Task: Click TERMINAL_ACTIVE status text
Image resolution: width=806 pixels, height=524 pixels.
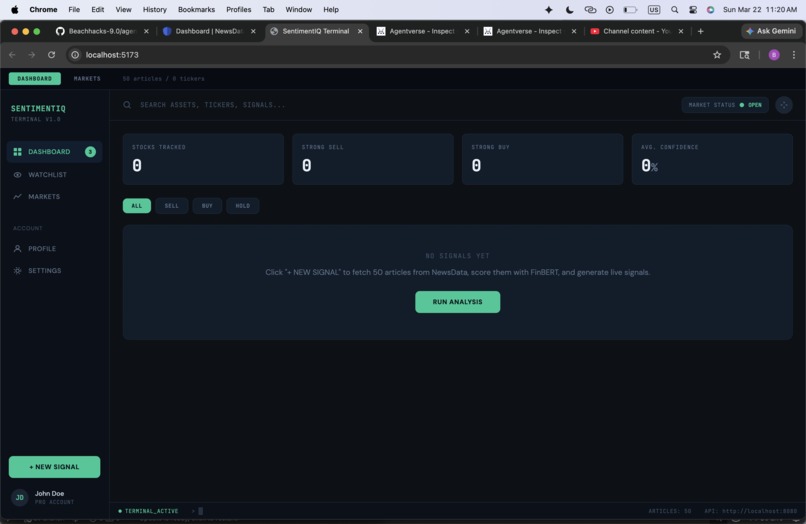Action: coord(151,511)
